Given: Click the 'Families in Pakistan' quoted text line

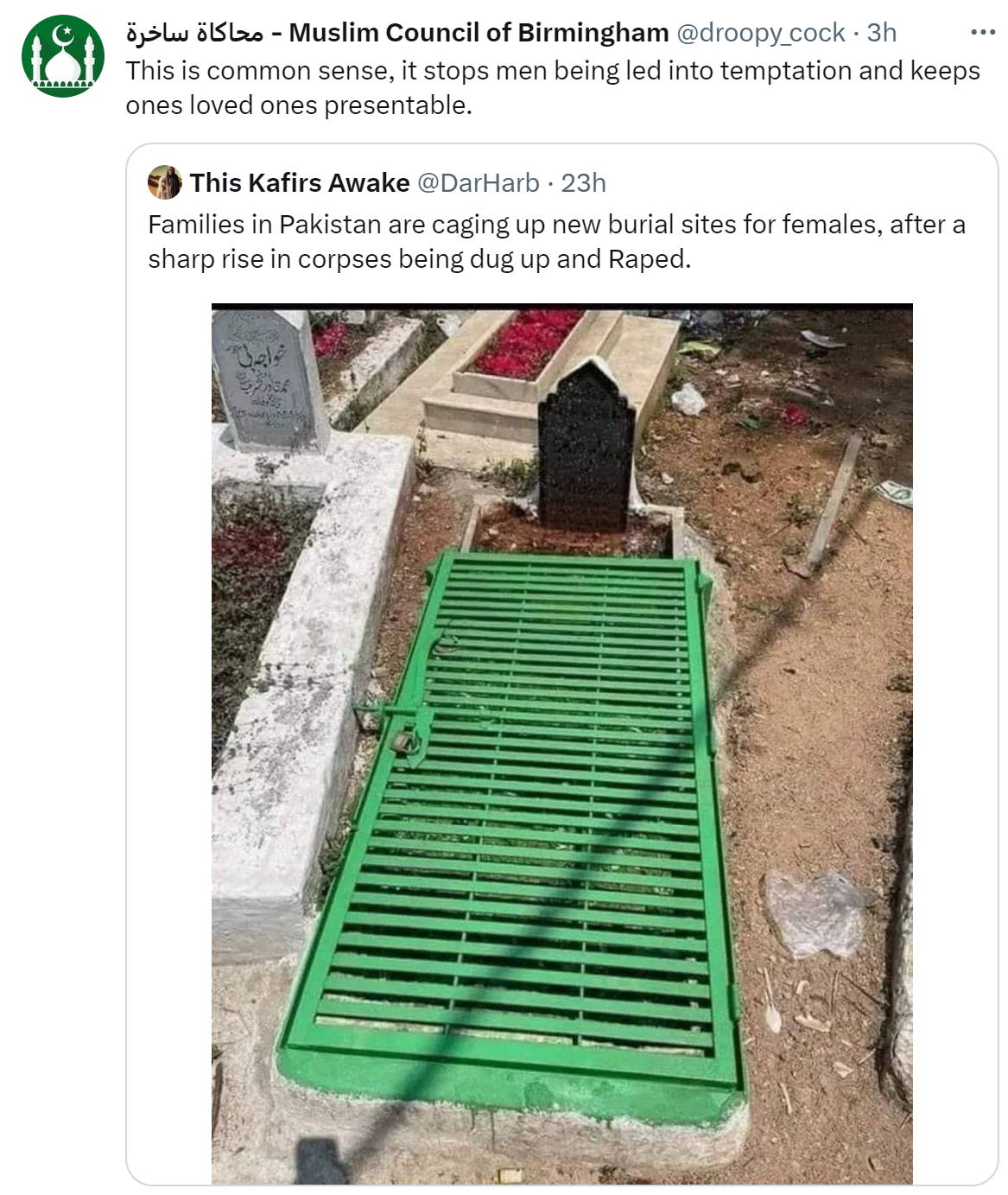Looking at the screenshot, I should tap(556, 225).
